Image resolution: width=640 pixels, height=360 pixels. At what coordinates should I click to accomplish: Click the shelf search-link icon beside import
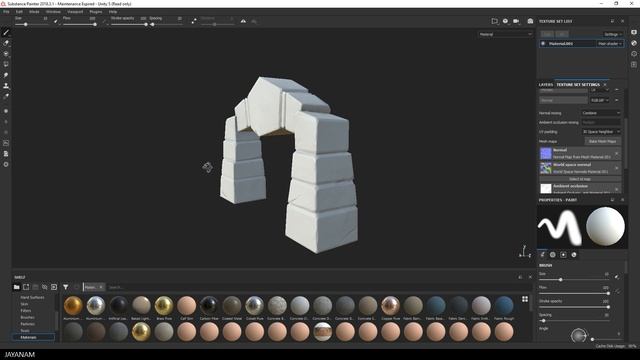(x=44, y=287)
